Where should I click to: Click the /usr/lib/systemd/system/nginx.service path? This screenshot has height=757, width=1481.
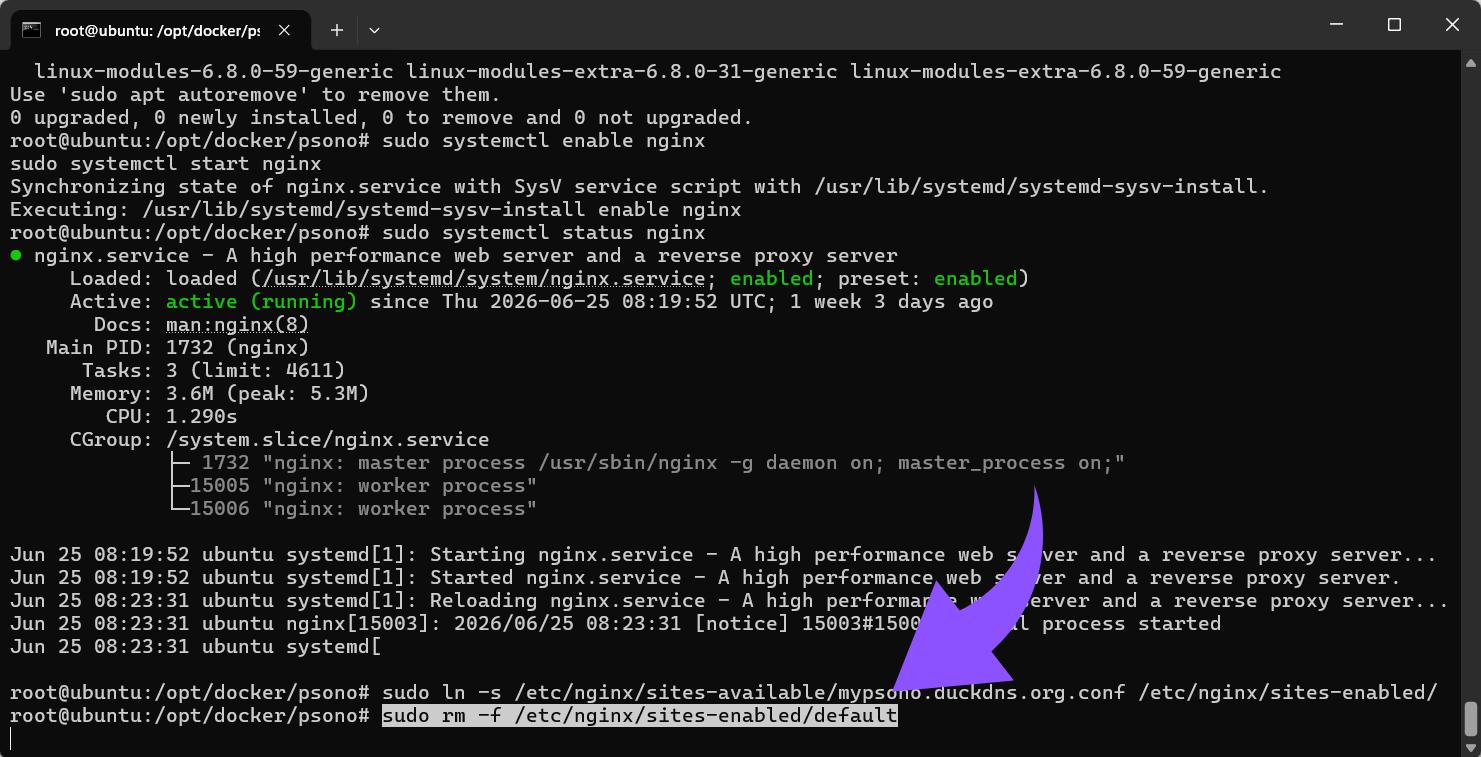point(483,279)
